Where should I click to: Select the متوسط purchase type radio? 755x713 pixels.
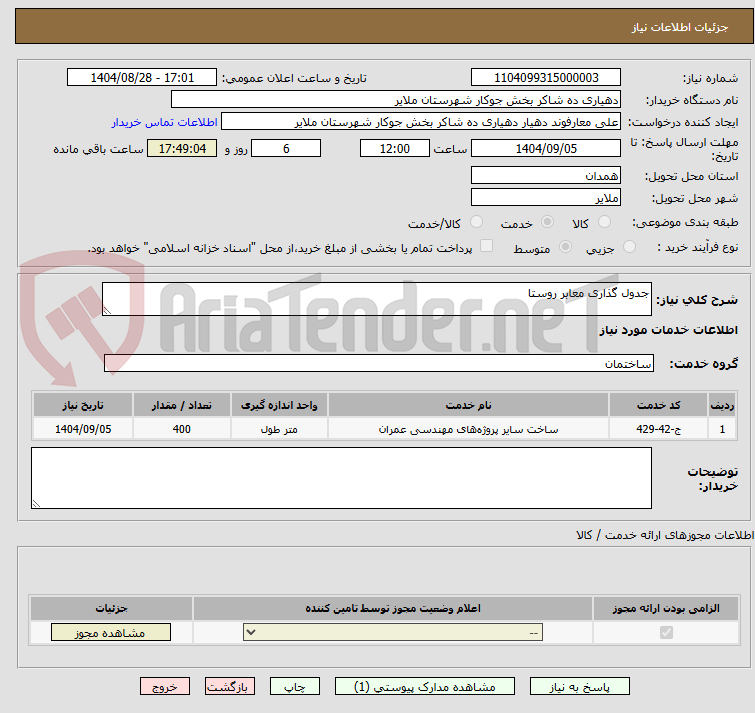[x=565, y=247]
